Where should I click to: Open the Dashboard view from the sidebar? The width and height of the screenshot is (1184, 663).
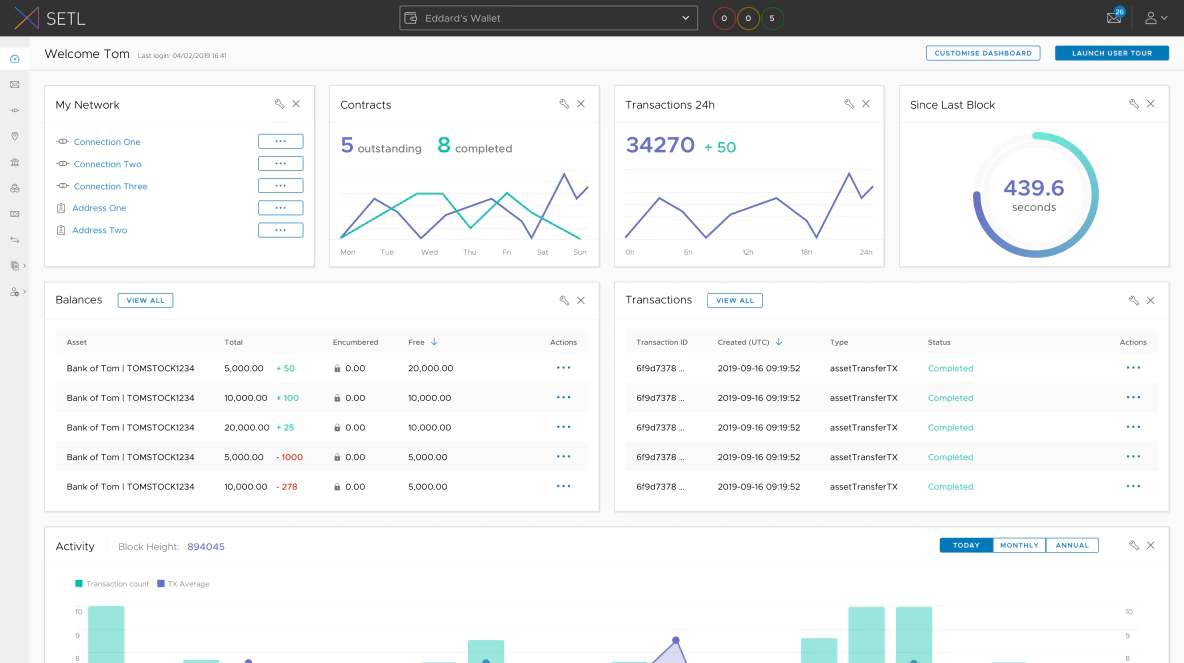(x=14, y=59)
